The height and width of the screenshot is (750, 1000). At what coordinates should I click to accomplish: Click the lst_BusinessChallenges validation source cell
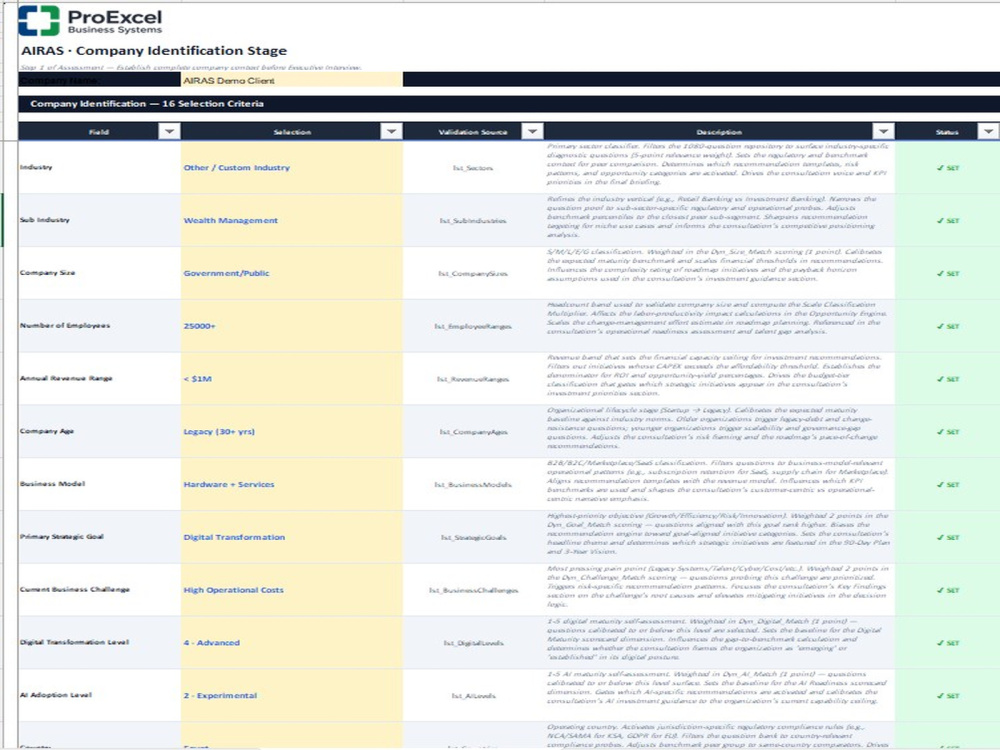point(473,591)
